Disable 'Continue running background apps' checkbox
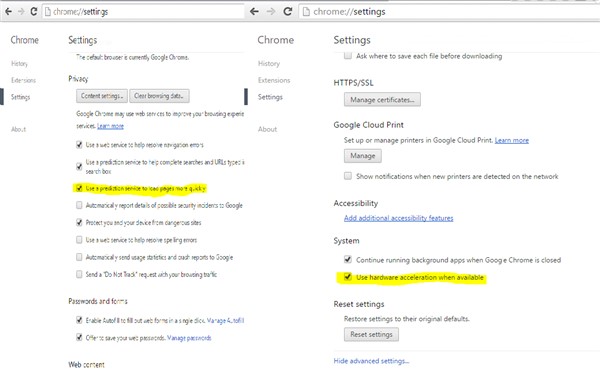 (x=347, y=259)
